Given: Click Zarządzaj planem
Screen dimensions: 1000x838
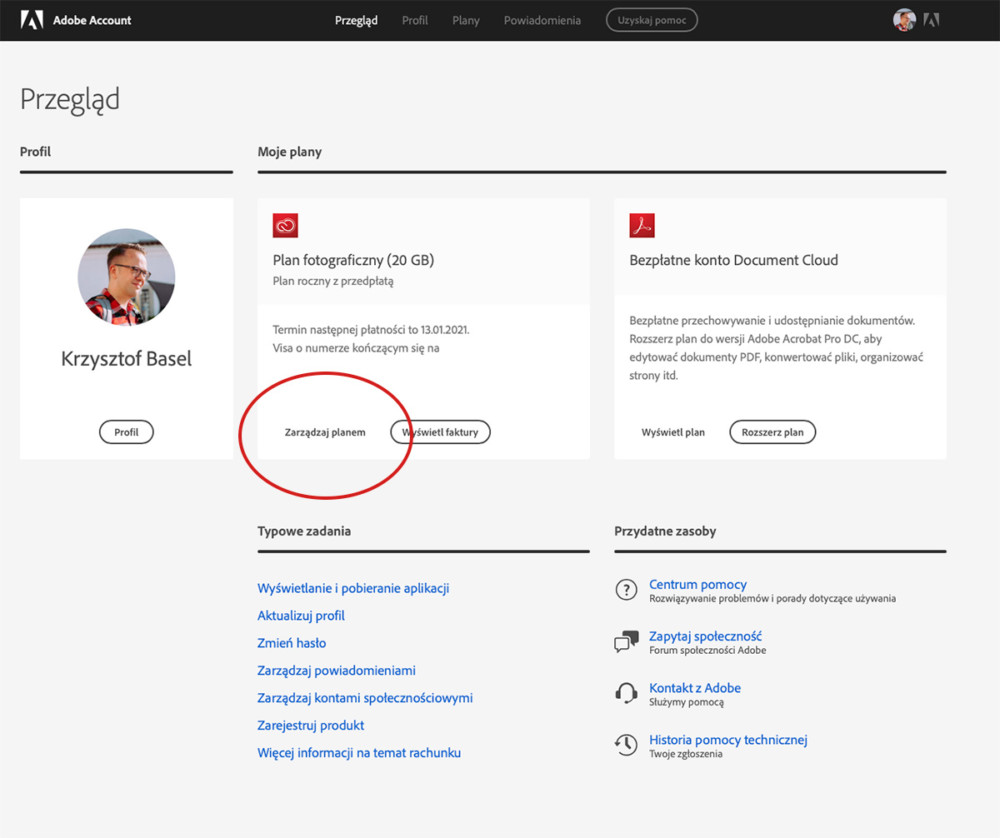Looking at the screenshot, I should (x=325, y=432).
